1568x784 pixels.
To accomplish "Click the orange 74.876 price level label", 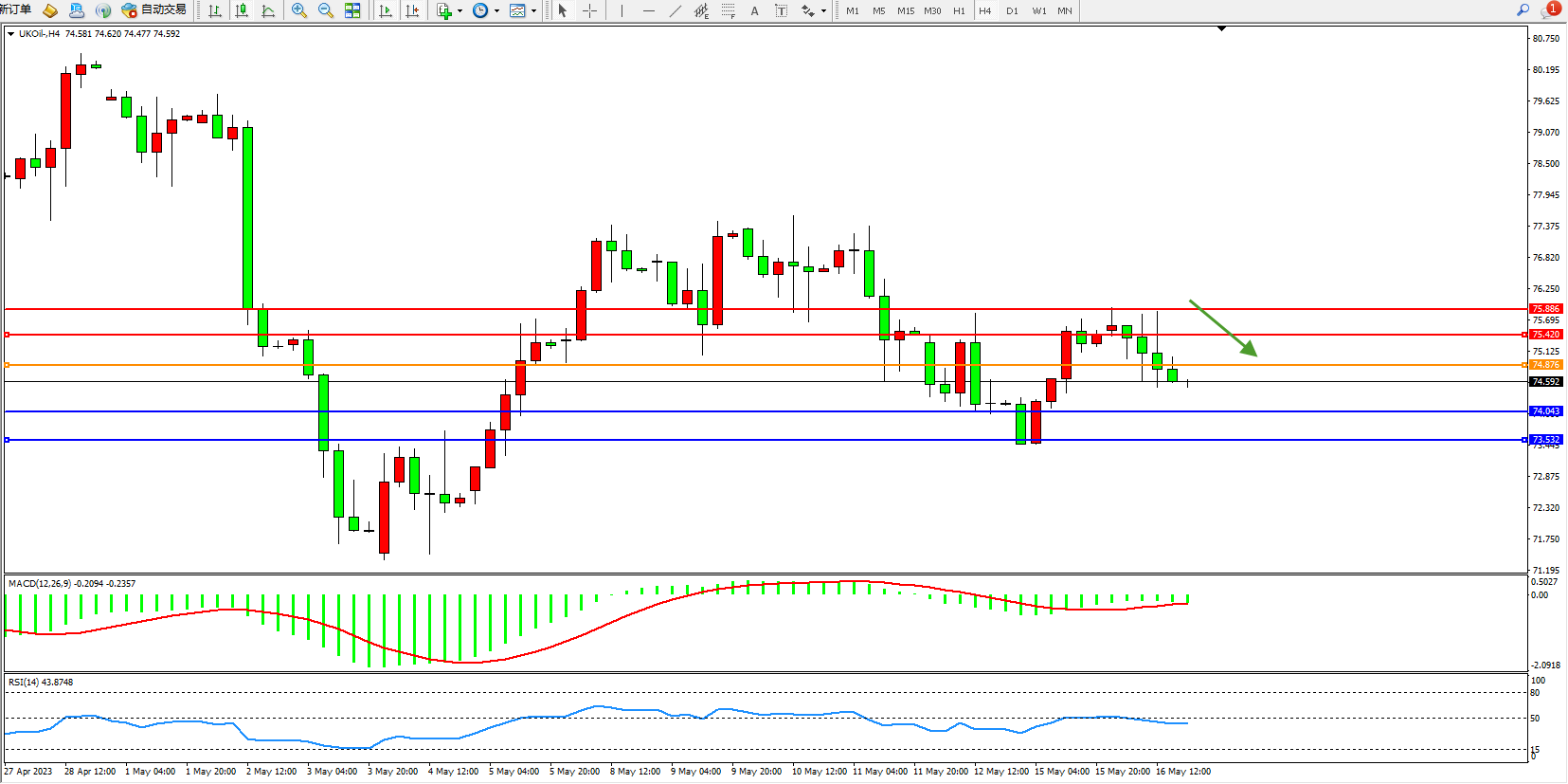I will pyautogui.click(x=1545, y=365).
